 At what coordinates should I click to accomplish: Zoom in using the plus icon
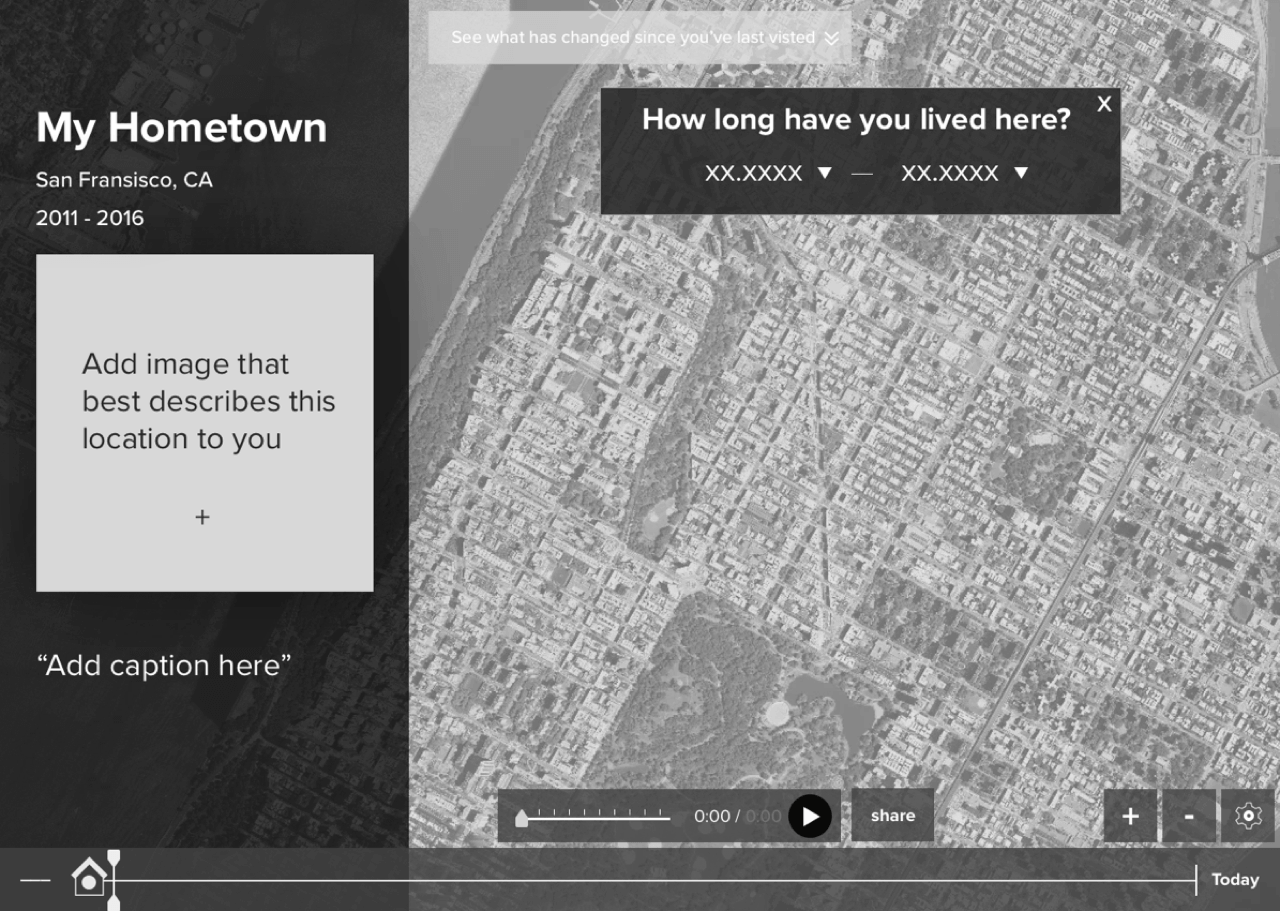pos(1129,816)
